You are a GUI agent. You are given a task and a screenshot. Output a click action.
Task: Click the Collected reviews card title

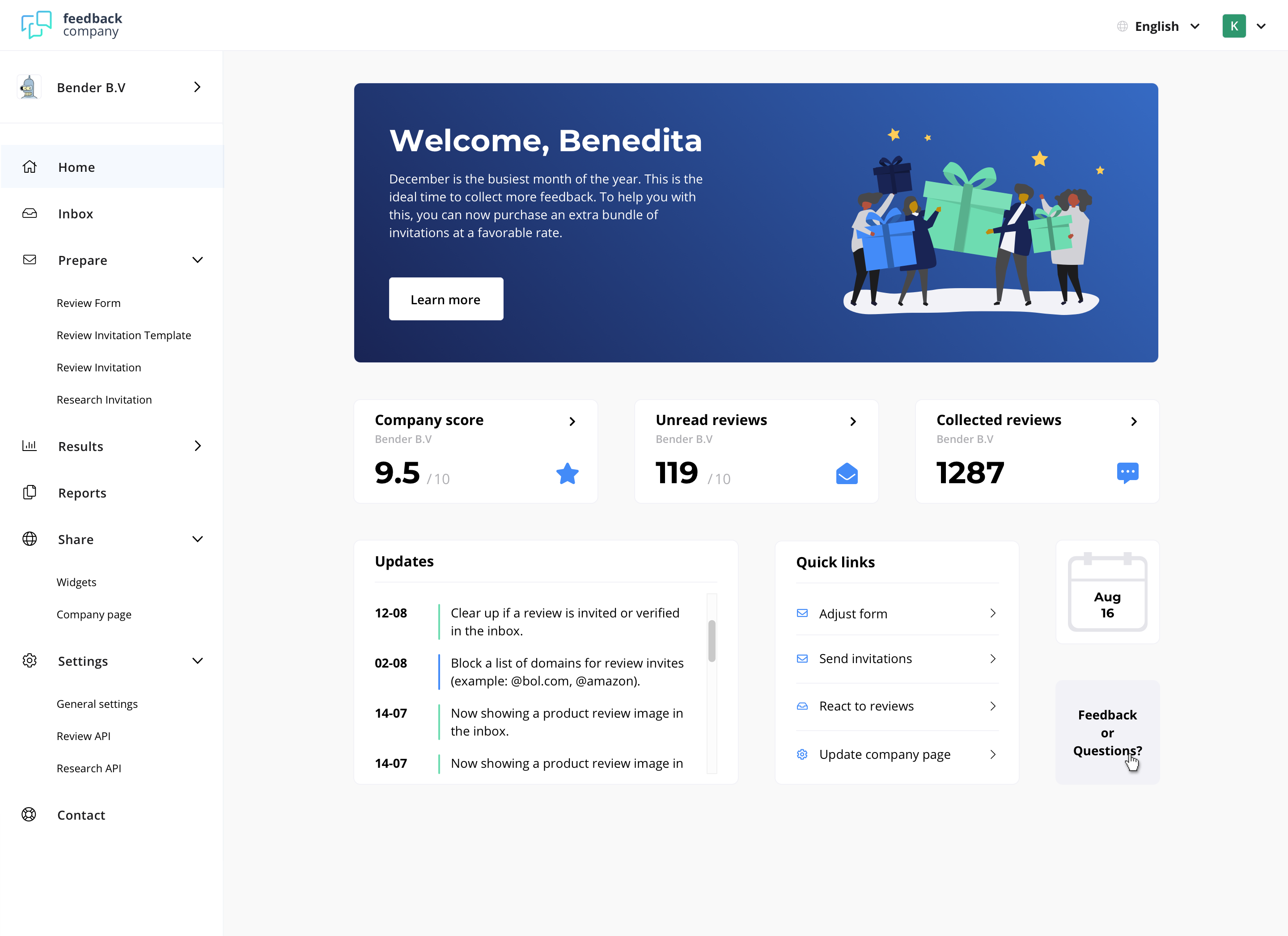[x=998, y=420]
